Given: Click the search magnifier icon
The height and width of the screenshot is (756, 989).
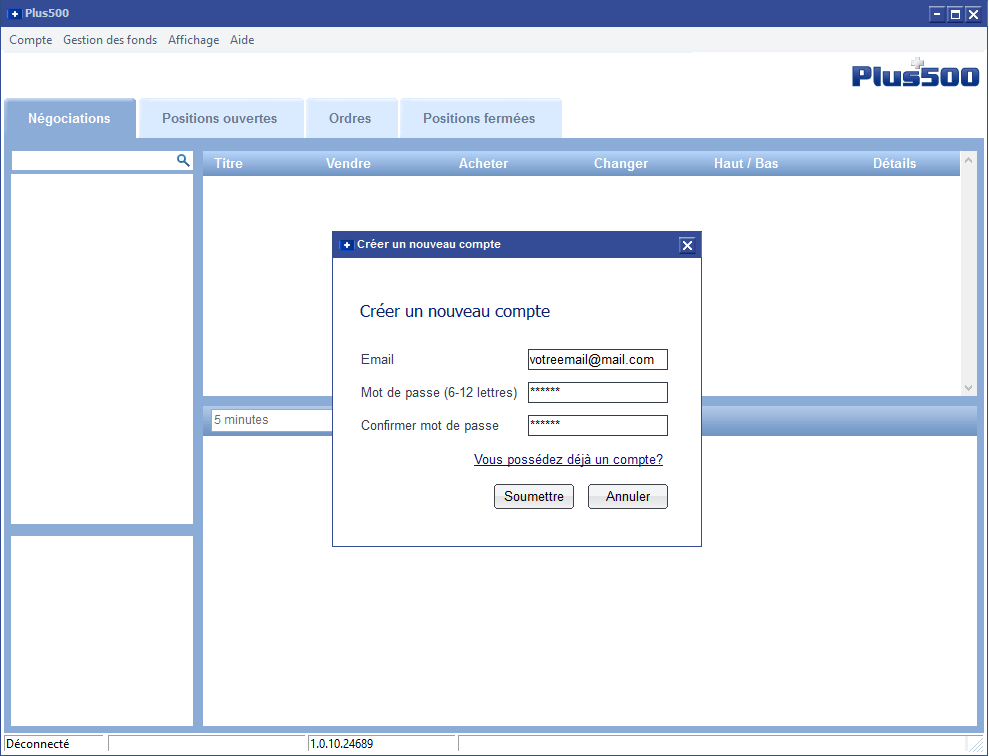Looking at the screenshot, I should click(x=183, y=160).
